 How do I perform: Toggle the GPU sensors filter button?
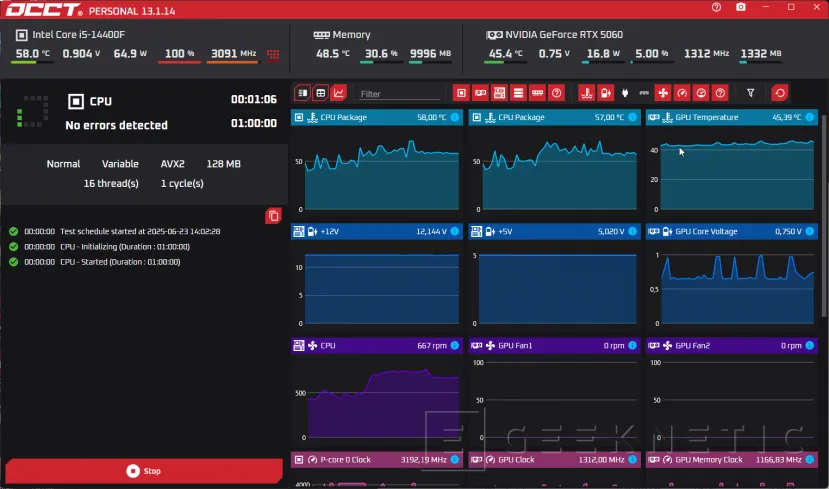(x=480, y=93)
